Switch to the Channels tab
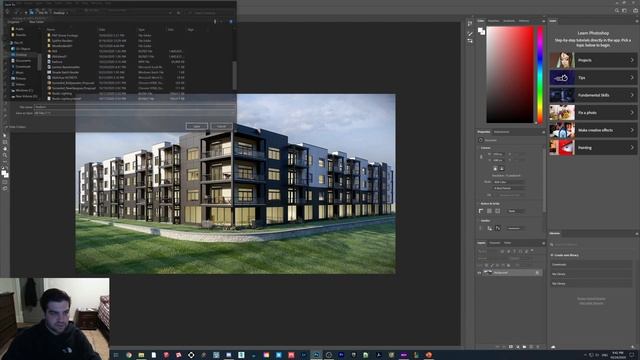640x360 pixels. pyautogui.click(x=494, y=243)
